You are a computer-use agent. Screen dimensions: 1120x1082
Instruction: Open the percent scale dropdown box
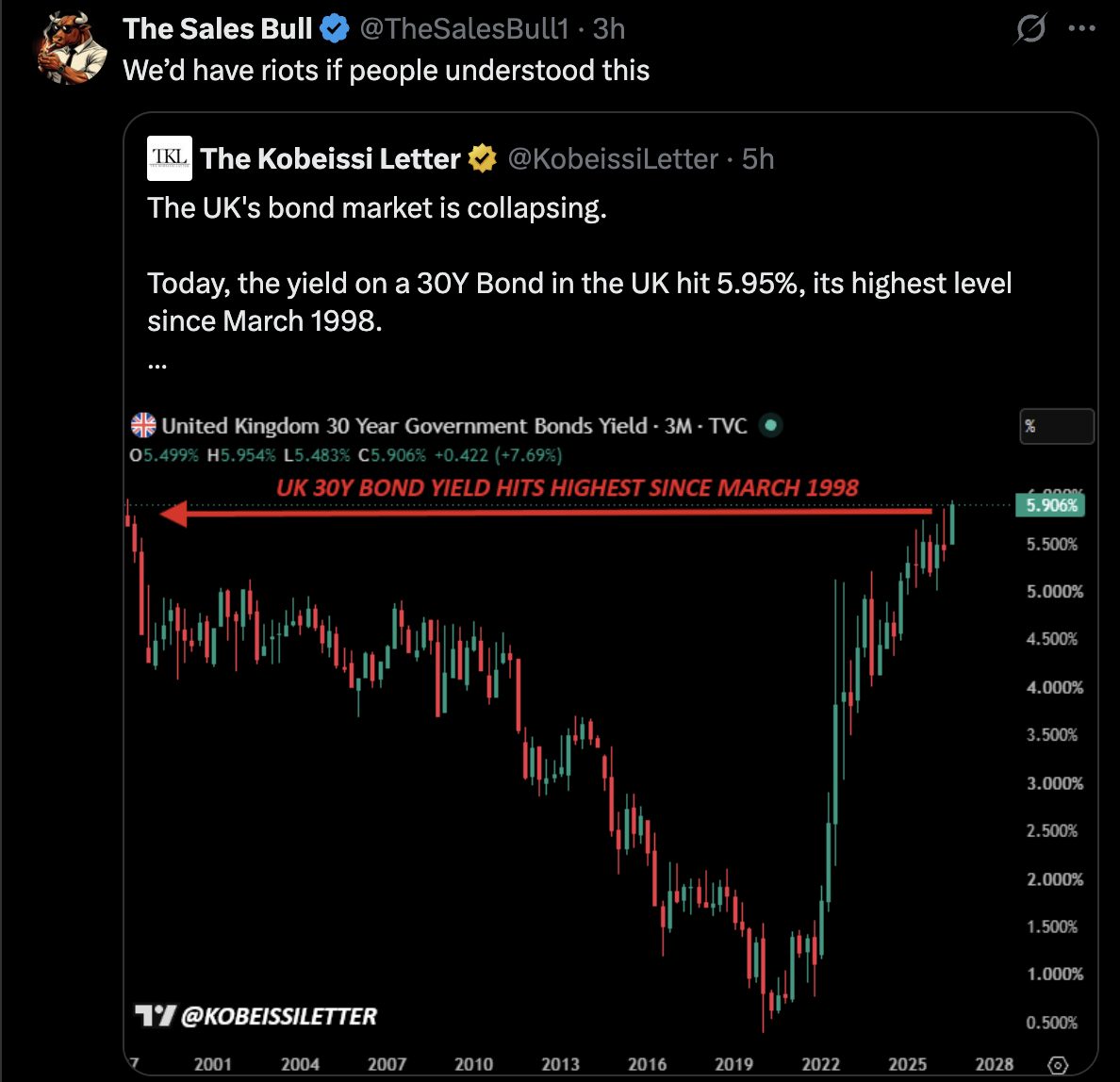pyautogui.click(x=1057, y=426)
